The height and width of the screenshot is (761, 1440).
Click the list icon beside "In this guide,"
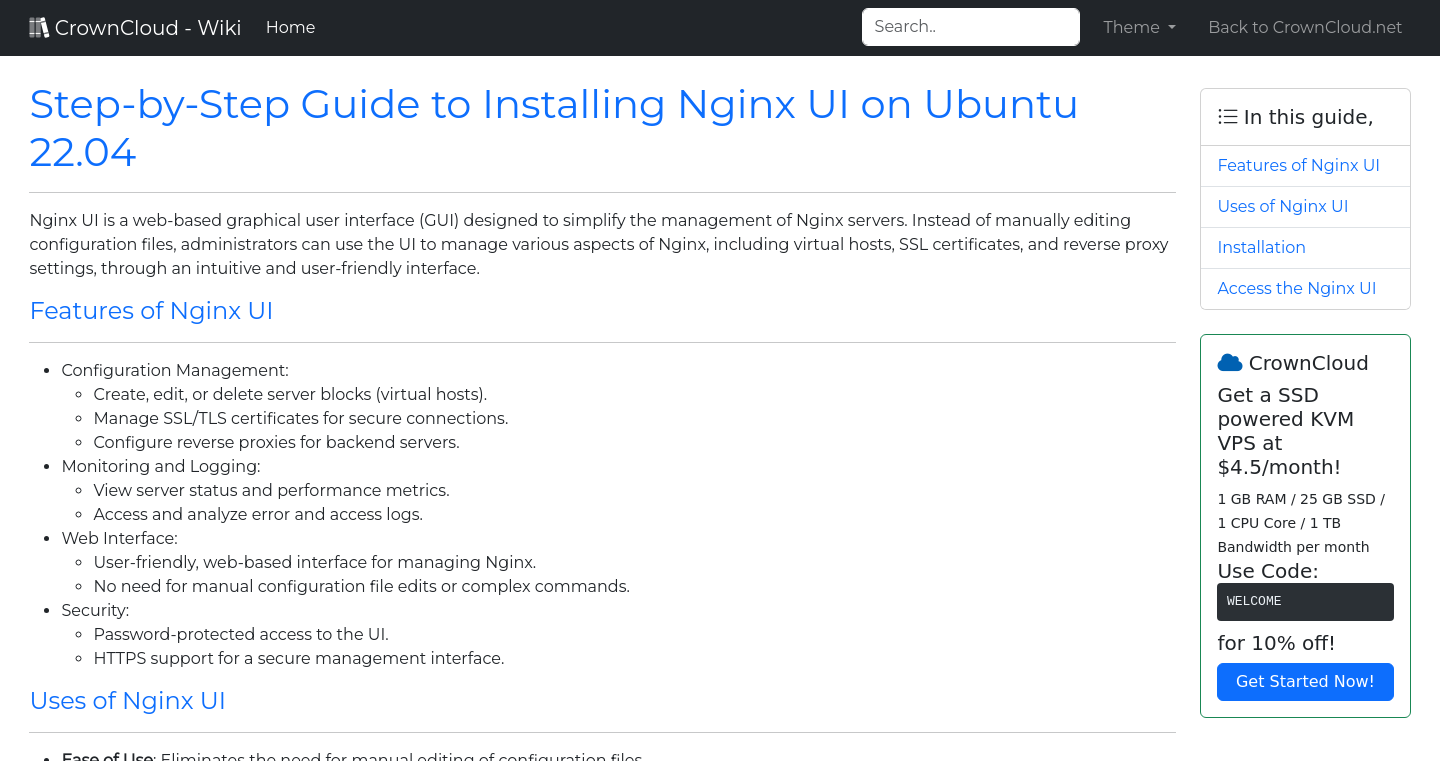pyautogui.click(x=1227, y=116)
